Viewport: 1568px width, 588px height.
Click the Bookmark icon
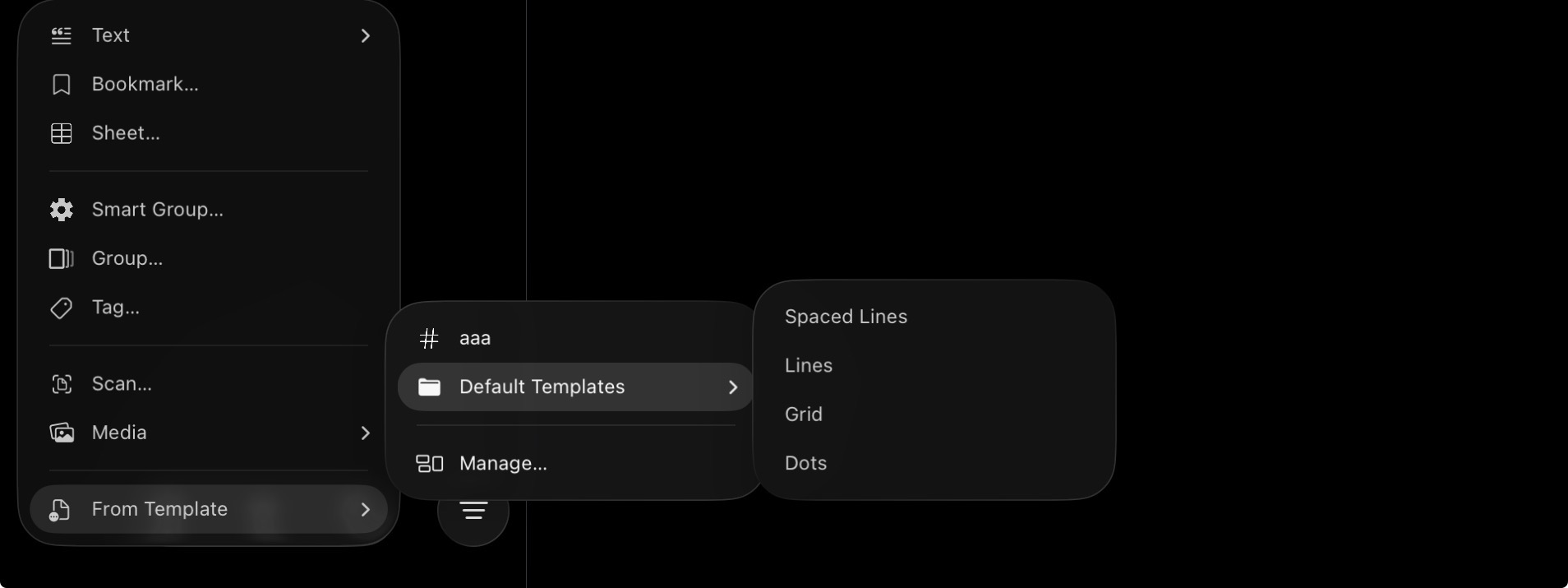tap(62, 85)
